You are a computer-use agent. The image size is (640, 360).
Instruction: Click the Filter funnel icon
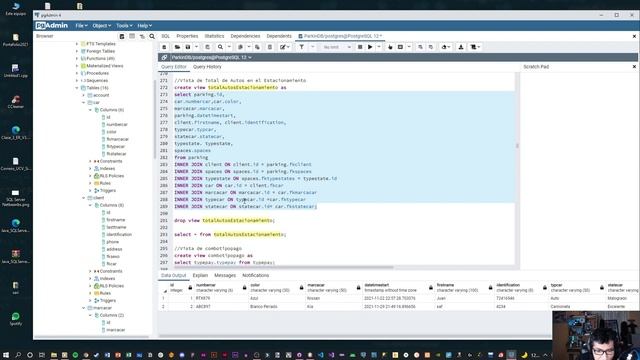pos(301,47)
